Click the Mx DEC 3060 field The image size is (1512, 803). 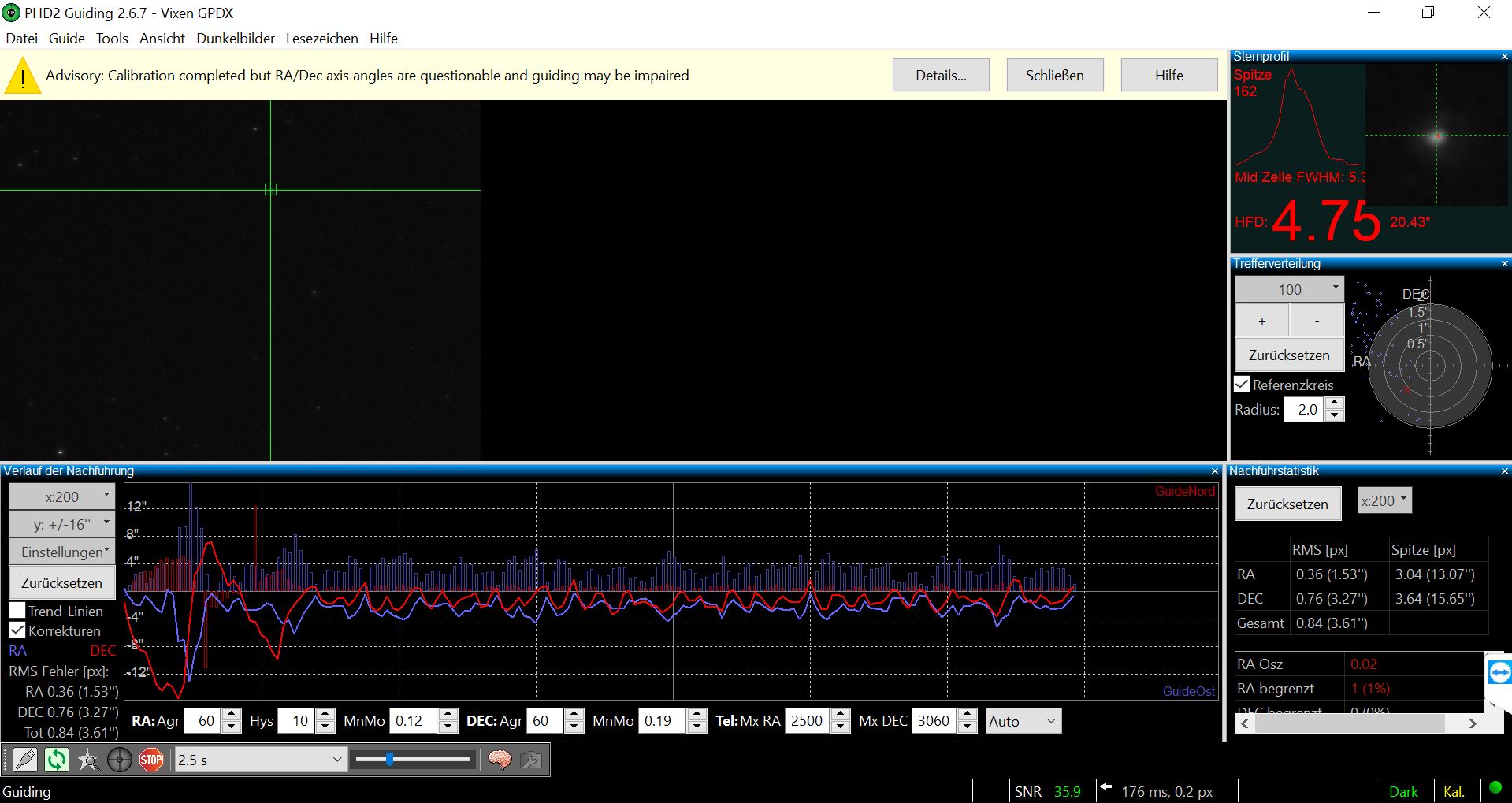tap(934, 721)
